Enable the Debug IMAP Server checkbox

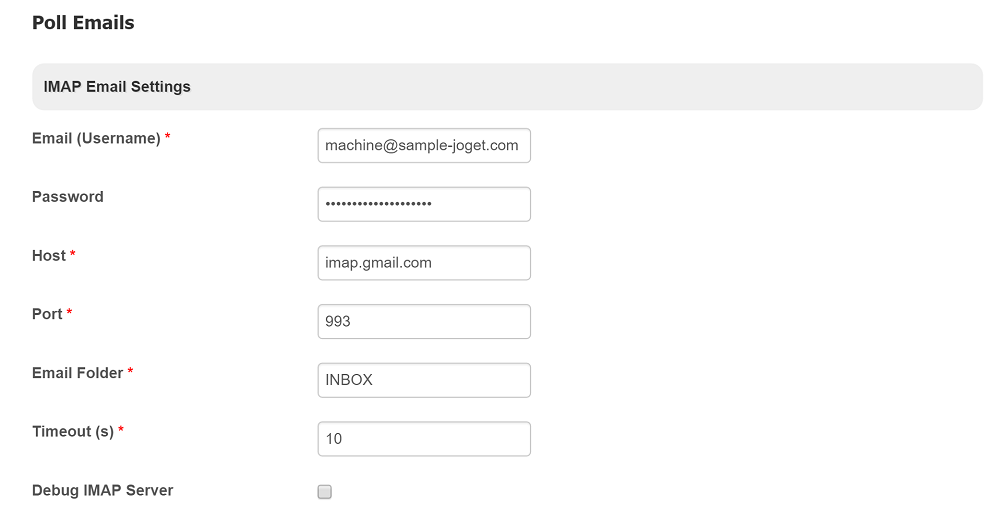click(324, 492)
